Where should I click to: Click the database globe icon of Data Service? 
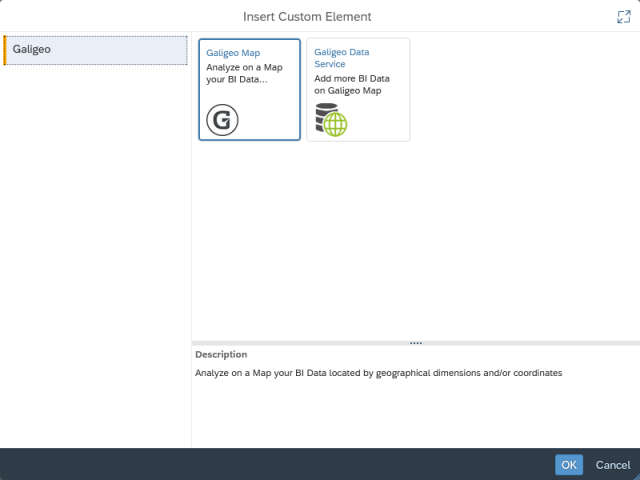point(331,120)
